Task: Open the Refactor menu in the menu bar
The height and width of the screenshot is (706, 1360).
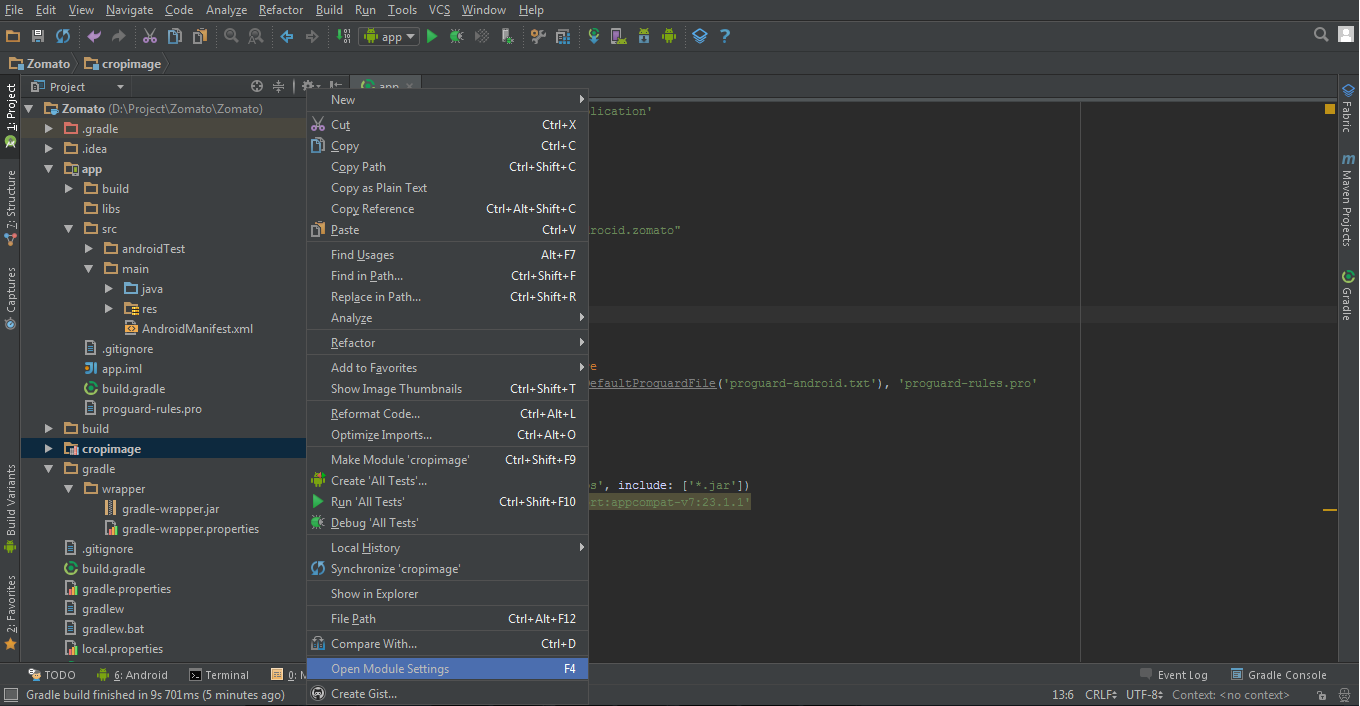Action: [281, 10]
